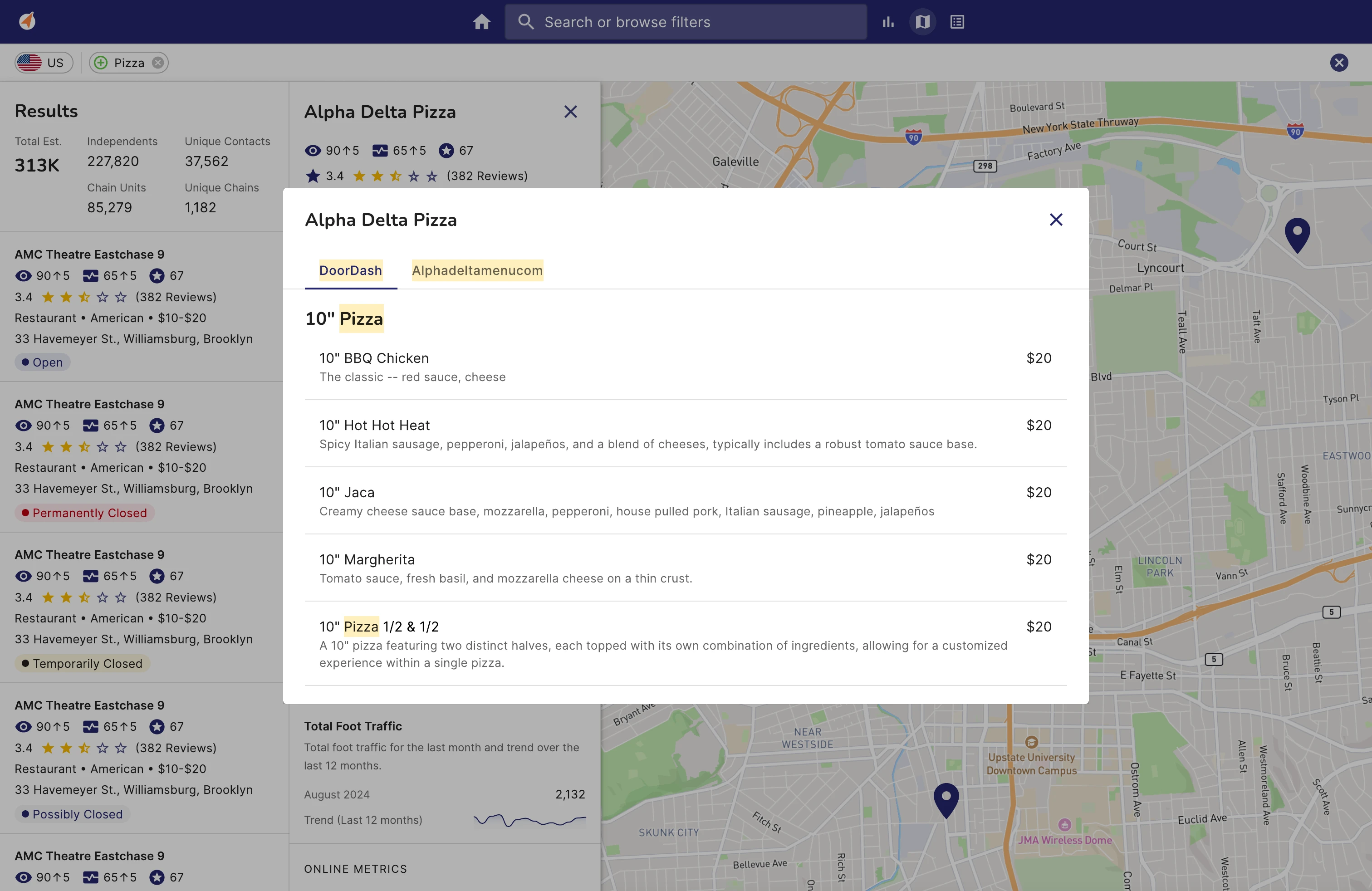
Task: Click the ONLINE METRICS section header
Action: [x=356, y=868]
